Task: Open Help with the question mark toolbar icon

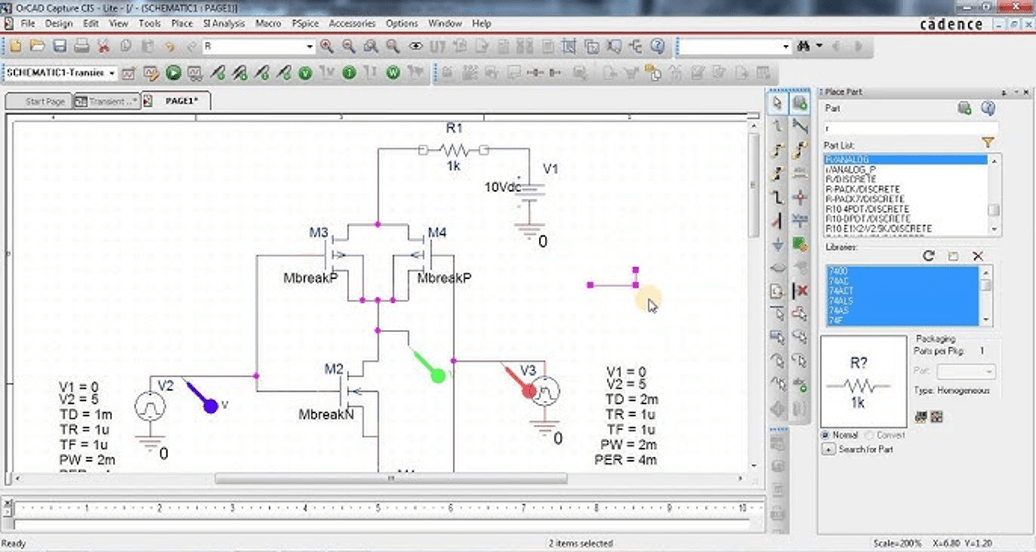Action: [x=657, y=46]
